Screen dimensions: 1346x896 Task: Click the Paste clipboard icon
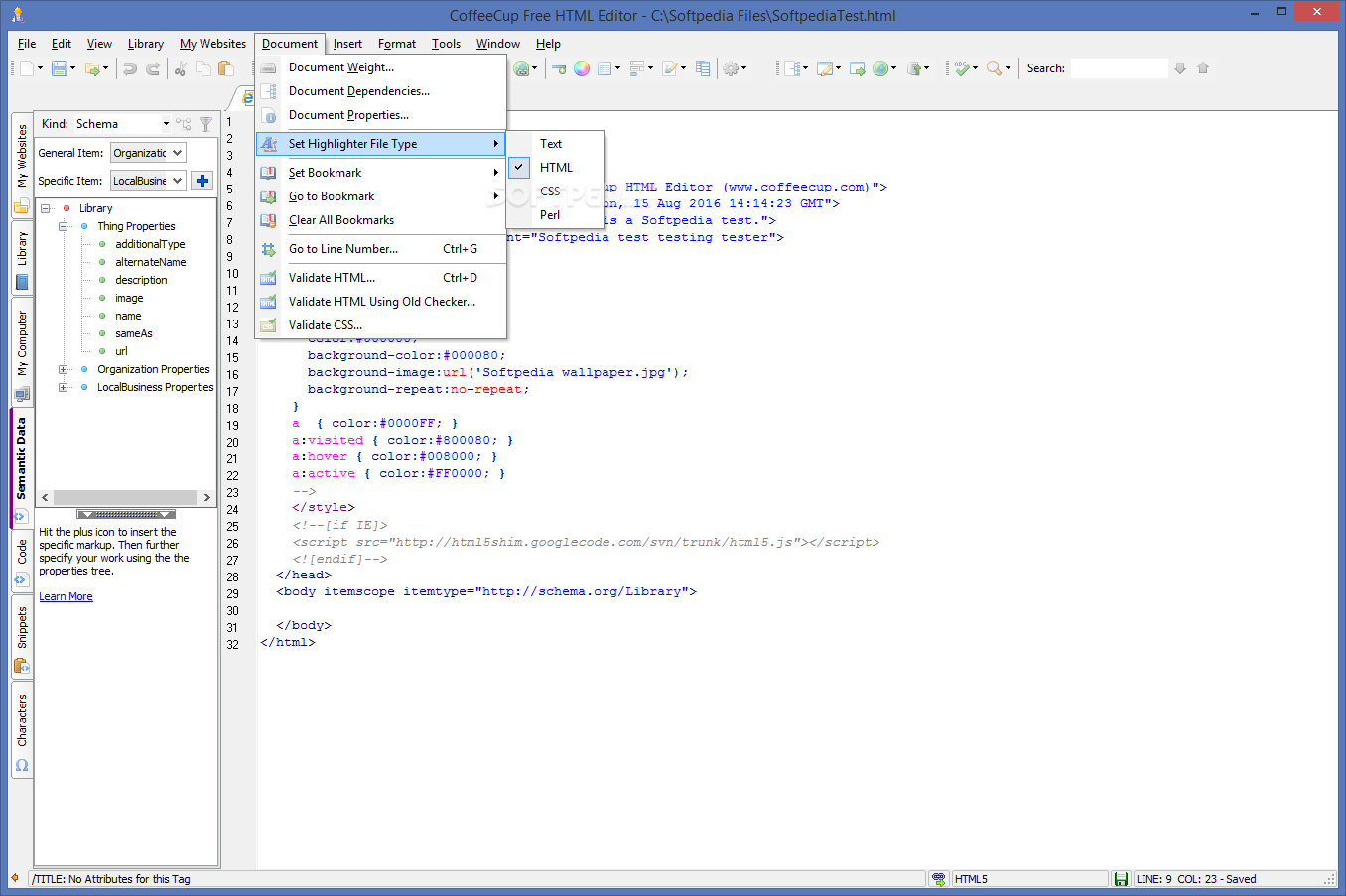click(x=226, y=68)
